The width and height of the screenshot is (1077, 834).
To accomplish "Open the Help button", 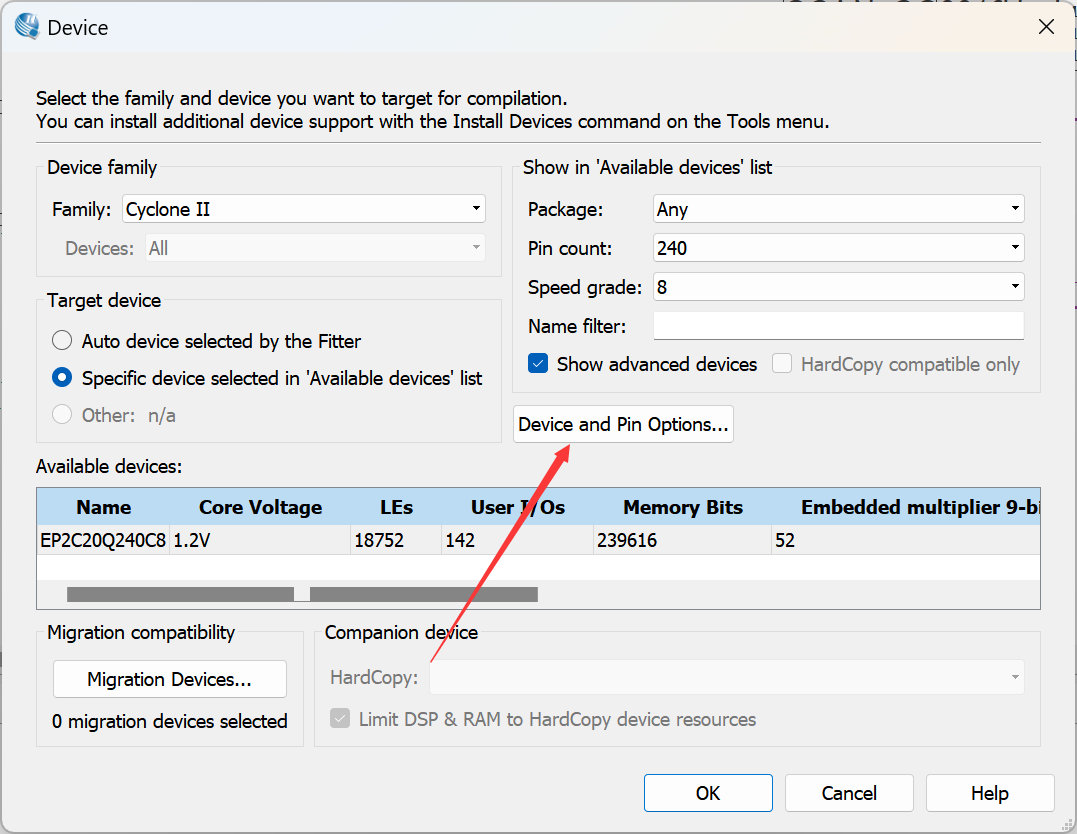I will coord(990,793).
